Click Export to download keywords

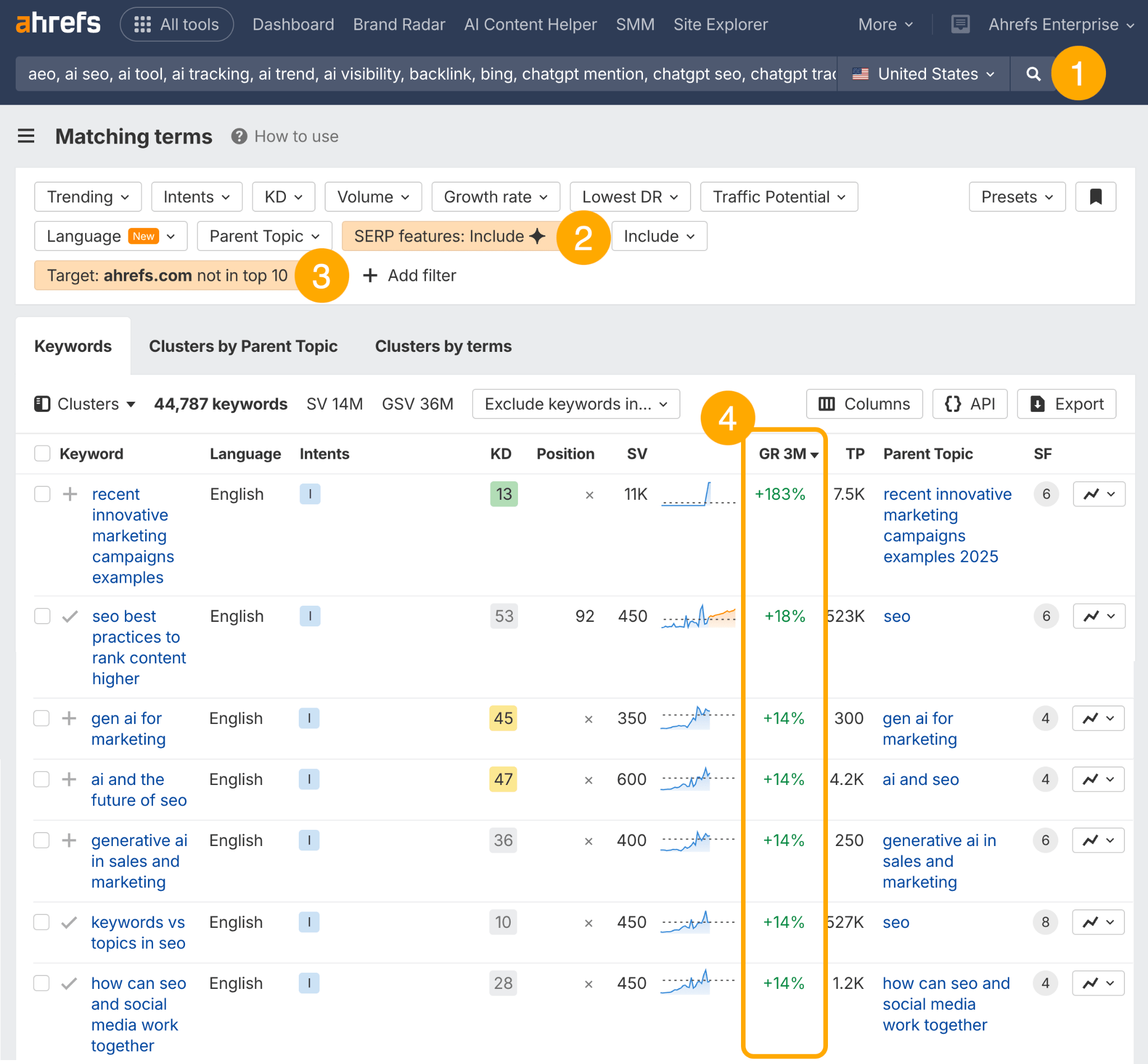coord(1066,403)
